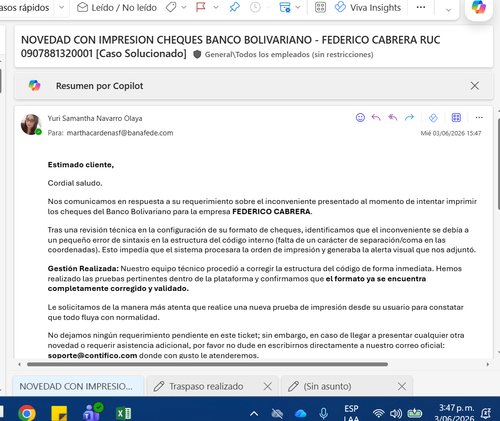Click the Viva Insights icon in message header
The width and height of the screenshot is (500, 421).
pos(433,118)
